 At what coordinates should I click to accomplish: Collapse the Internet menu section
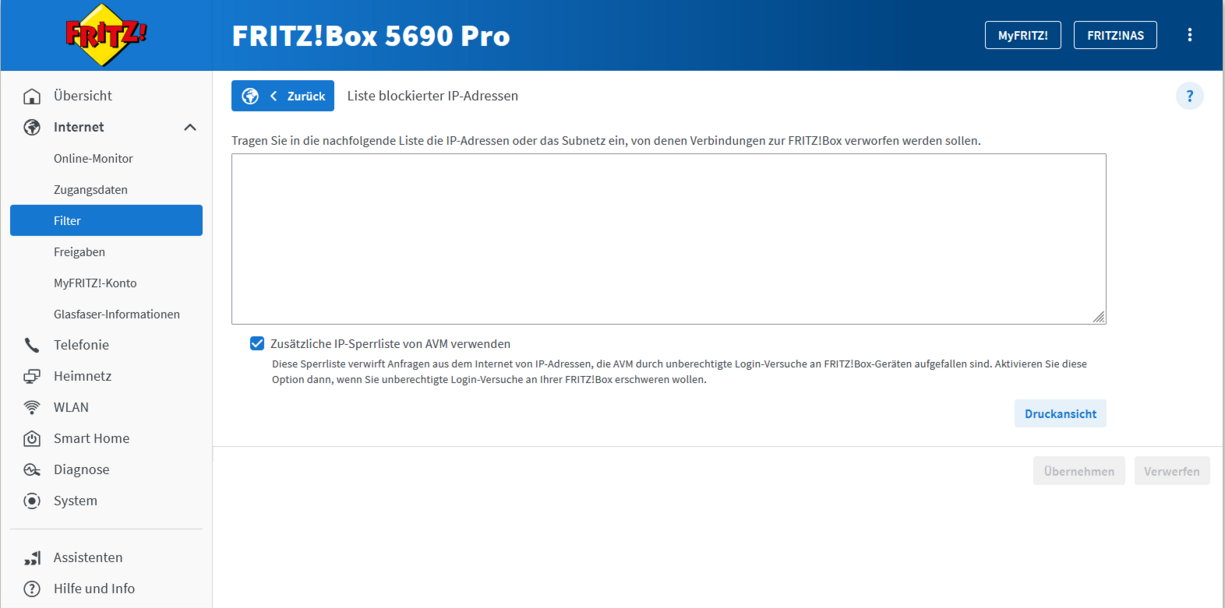point(190,127)
